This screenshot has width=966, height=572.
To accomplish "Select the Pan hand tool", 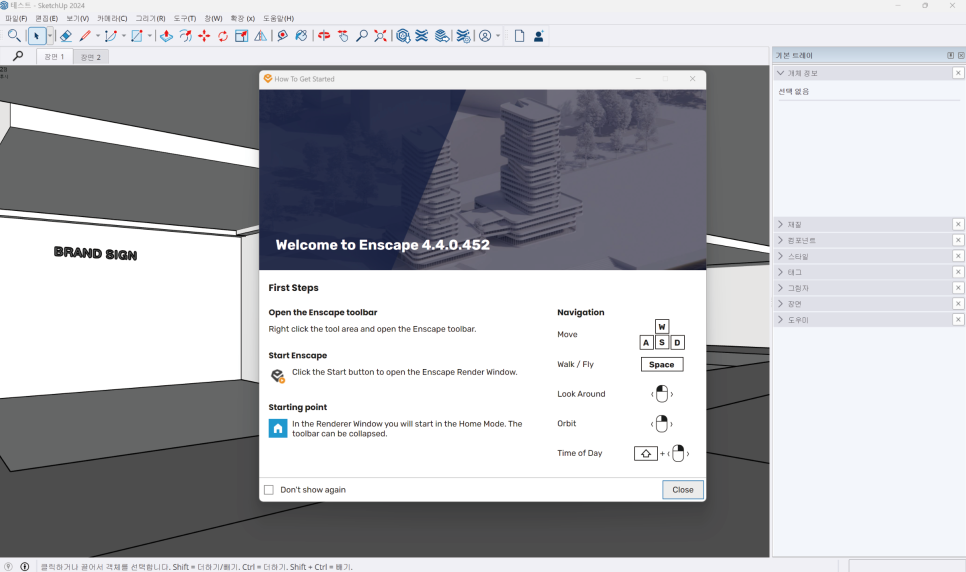I will (343, 36).
